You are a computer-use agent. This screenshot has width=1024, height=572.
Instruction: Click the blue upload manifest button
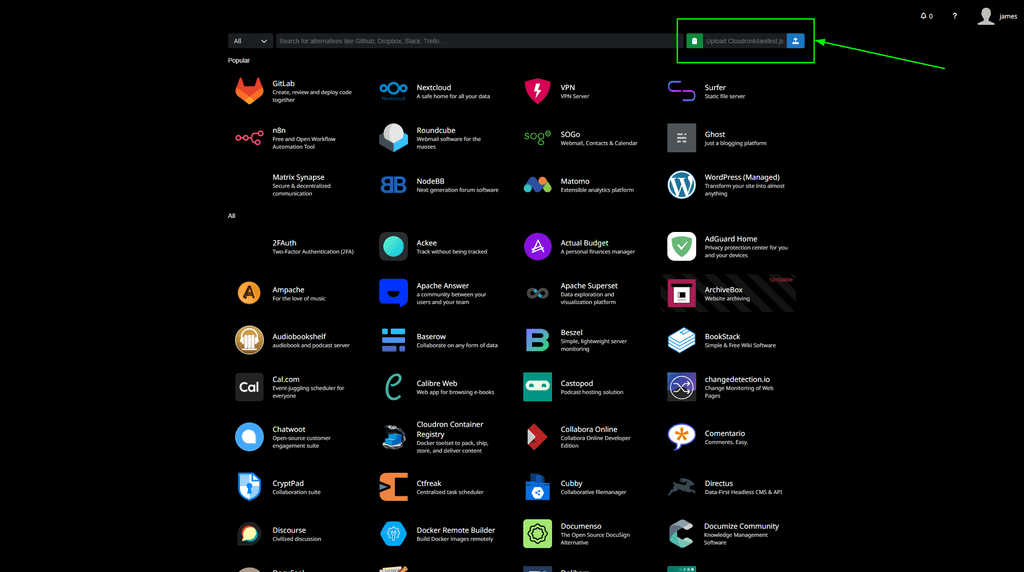(795, 41)
